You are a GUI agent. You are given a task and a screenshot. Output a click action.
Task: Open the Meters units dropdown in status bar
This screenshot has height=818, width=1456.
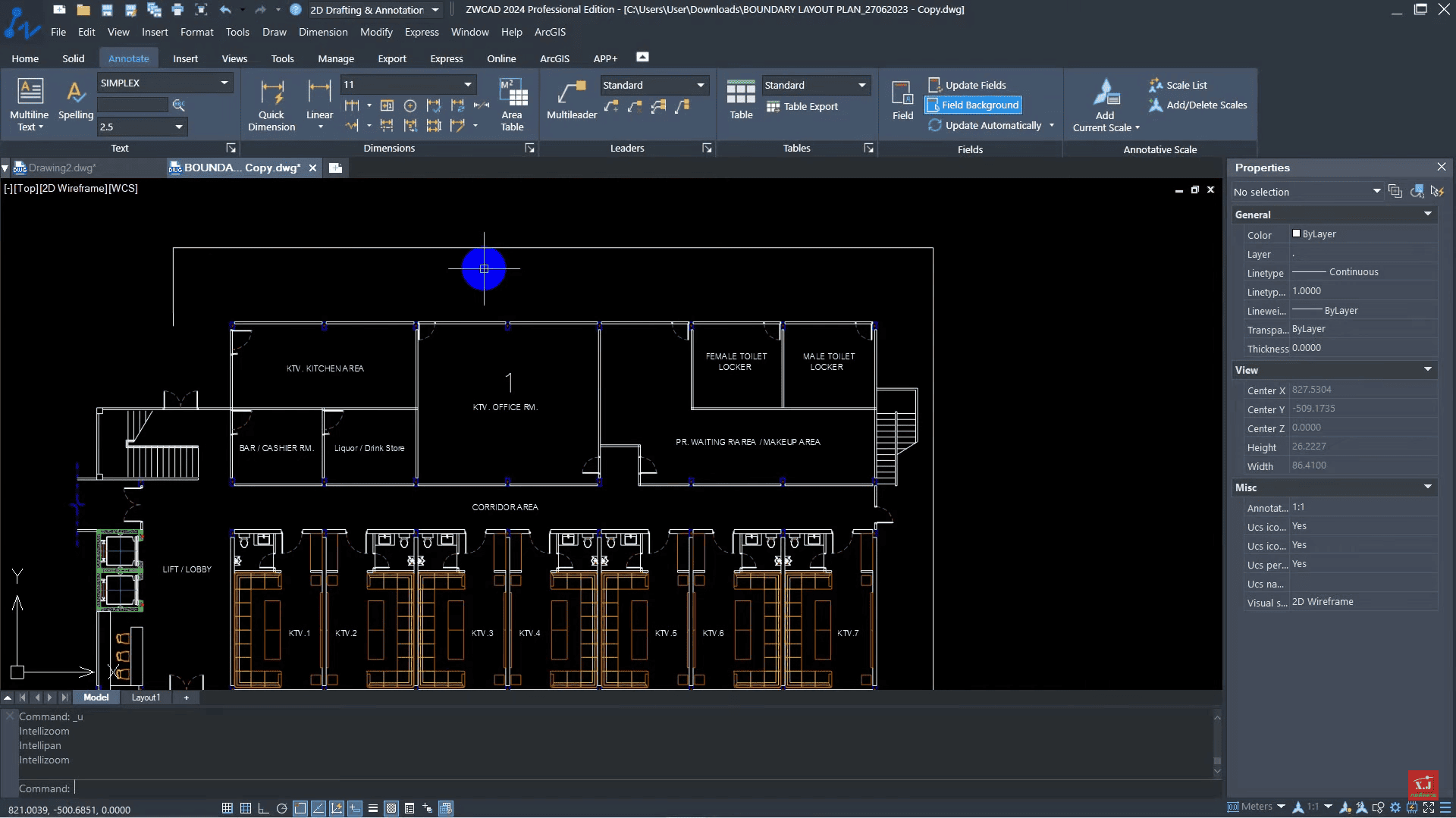coord(1281,807)
